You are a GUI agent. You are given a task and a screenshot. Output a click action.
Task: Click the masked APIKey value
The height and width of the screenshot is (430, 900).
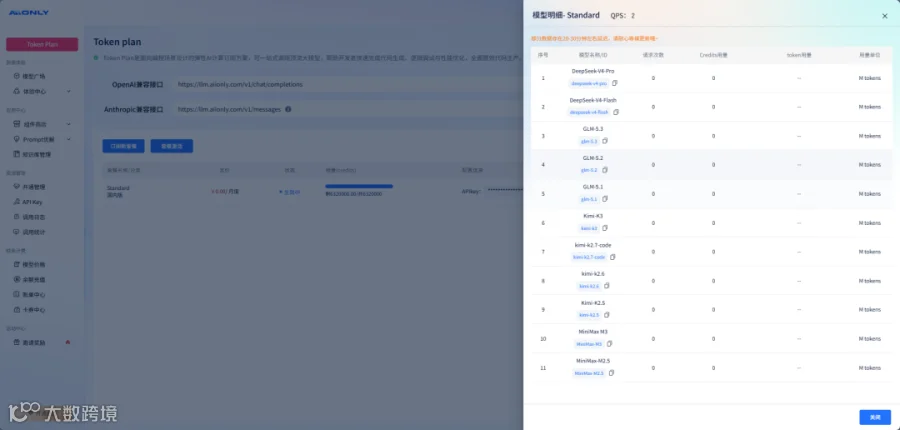[504, 191]
